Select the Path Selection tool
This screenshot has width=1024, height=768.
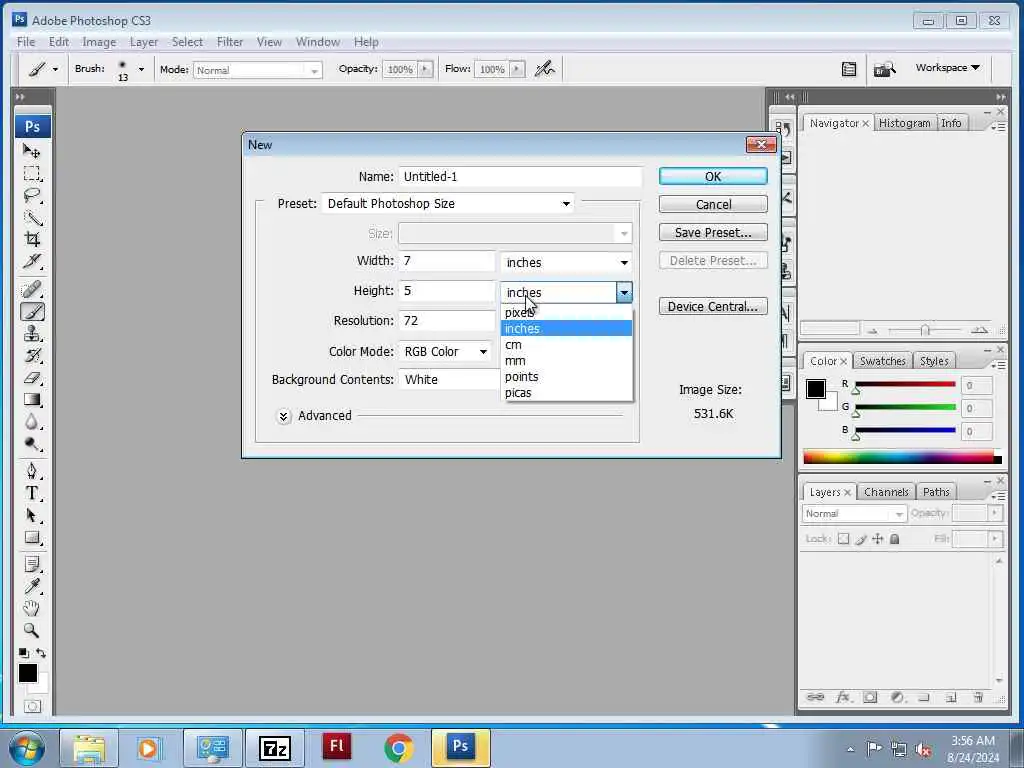[31, 515]
